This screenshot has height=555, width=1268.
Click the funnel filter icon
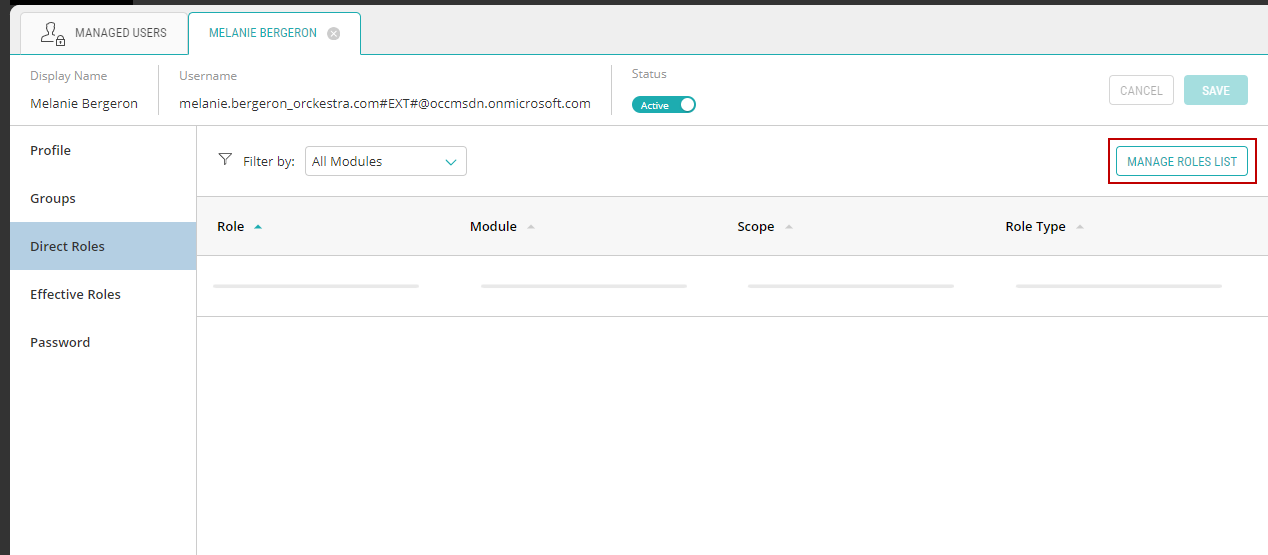(x=225, y=160)
